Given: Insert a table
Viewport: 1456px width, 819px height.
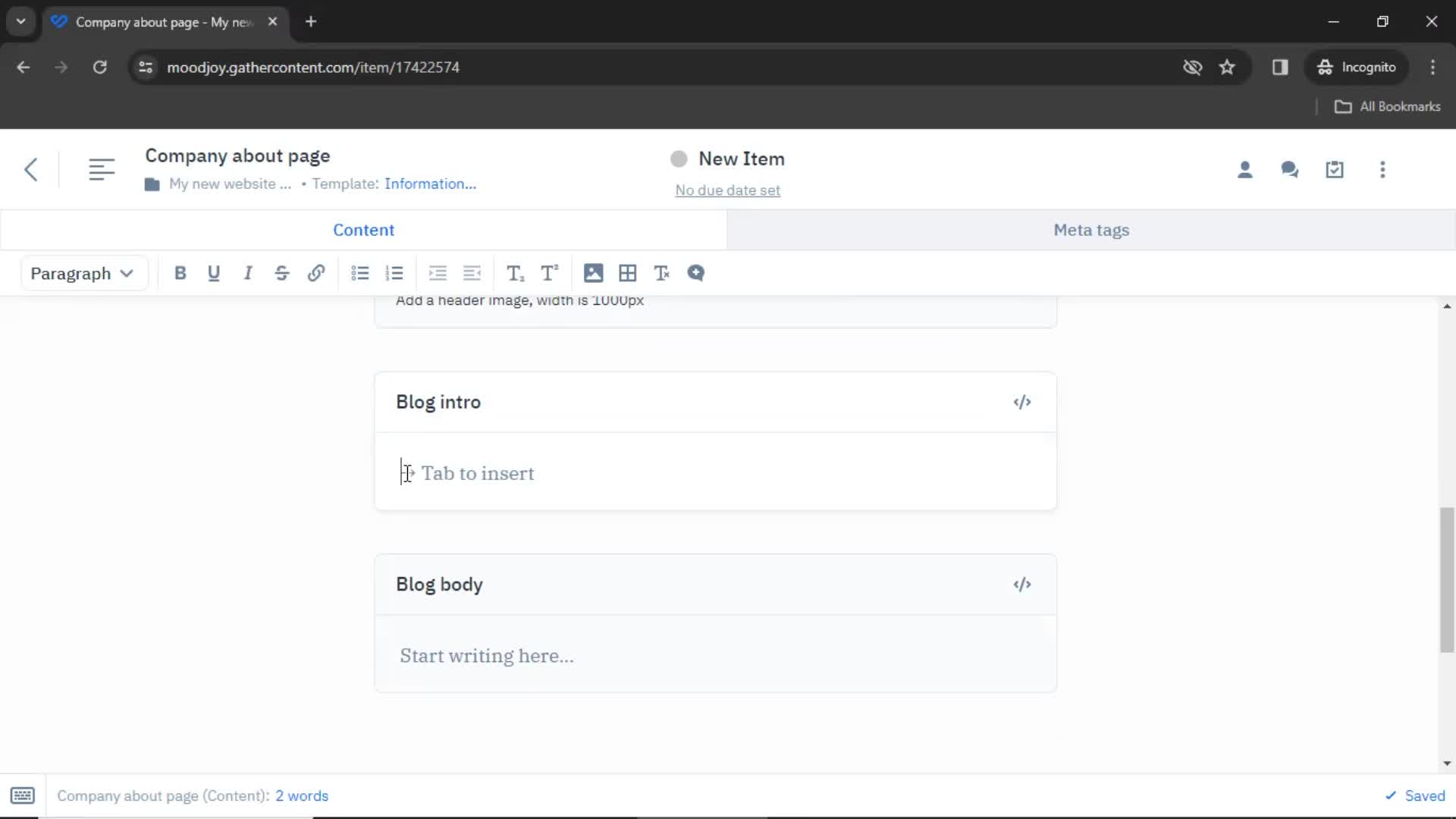Looking at the screenshot, I should tap(627, 273).
